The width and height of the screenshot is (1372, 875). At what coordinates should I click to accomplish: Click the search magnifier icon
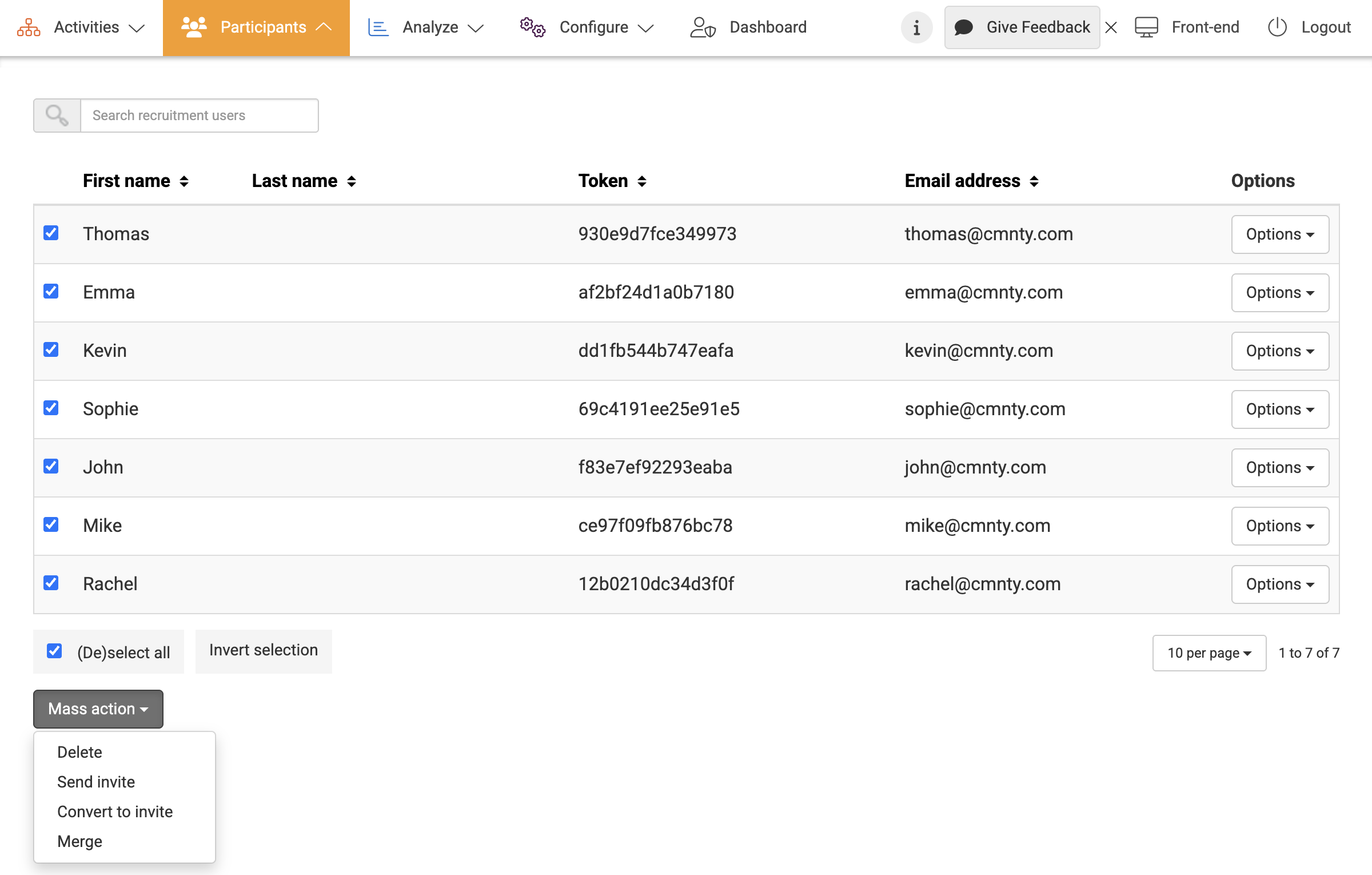(57, 116)
